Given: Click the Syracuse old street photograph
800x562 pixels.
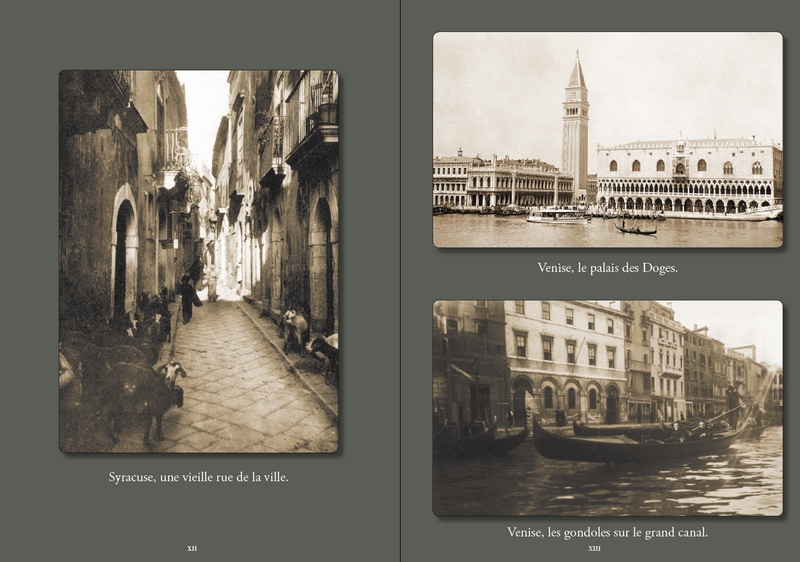Looking at the screenshot, I should 198,260.
